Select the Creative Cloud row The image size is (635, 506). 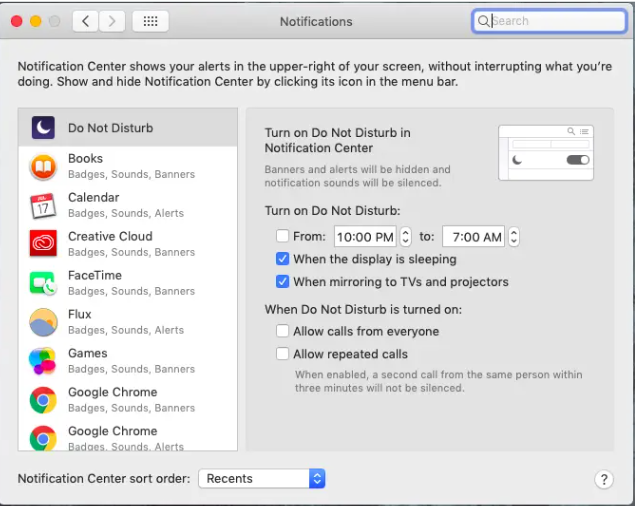pos(128,244)
